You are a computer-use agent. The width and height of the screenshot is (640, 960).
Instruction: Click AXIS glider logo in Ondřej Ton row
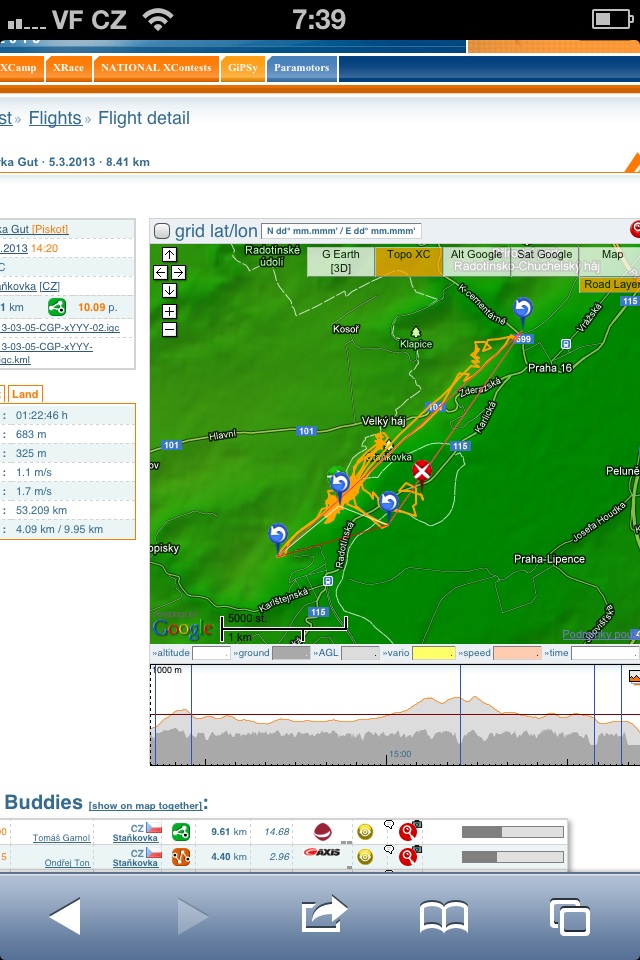coord(322,852)
